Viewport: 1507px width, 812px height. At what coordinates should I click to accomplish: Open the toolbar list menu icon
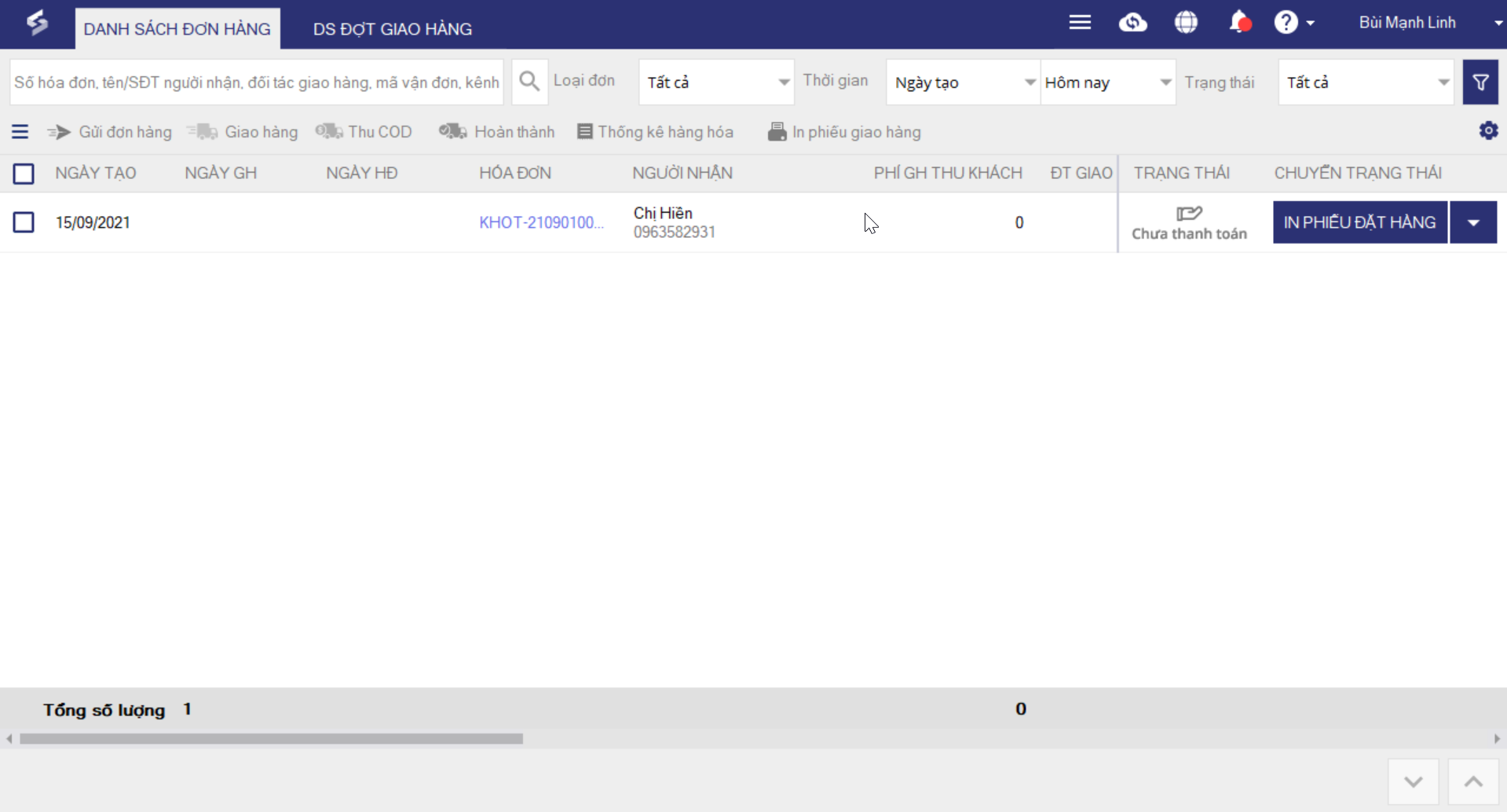point(20,132)
